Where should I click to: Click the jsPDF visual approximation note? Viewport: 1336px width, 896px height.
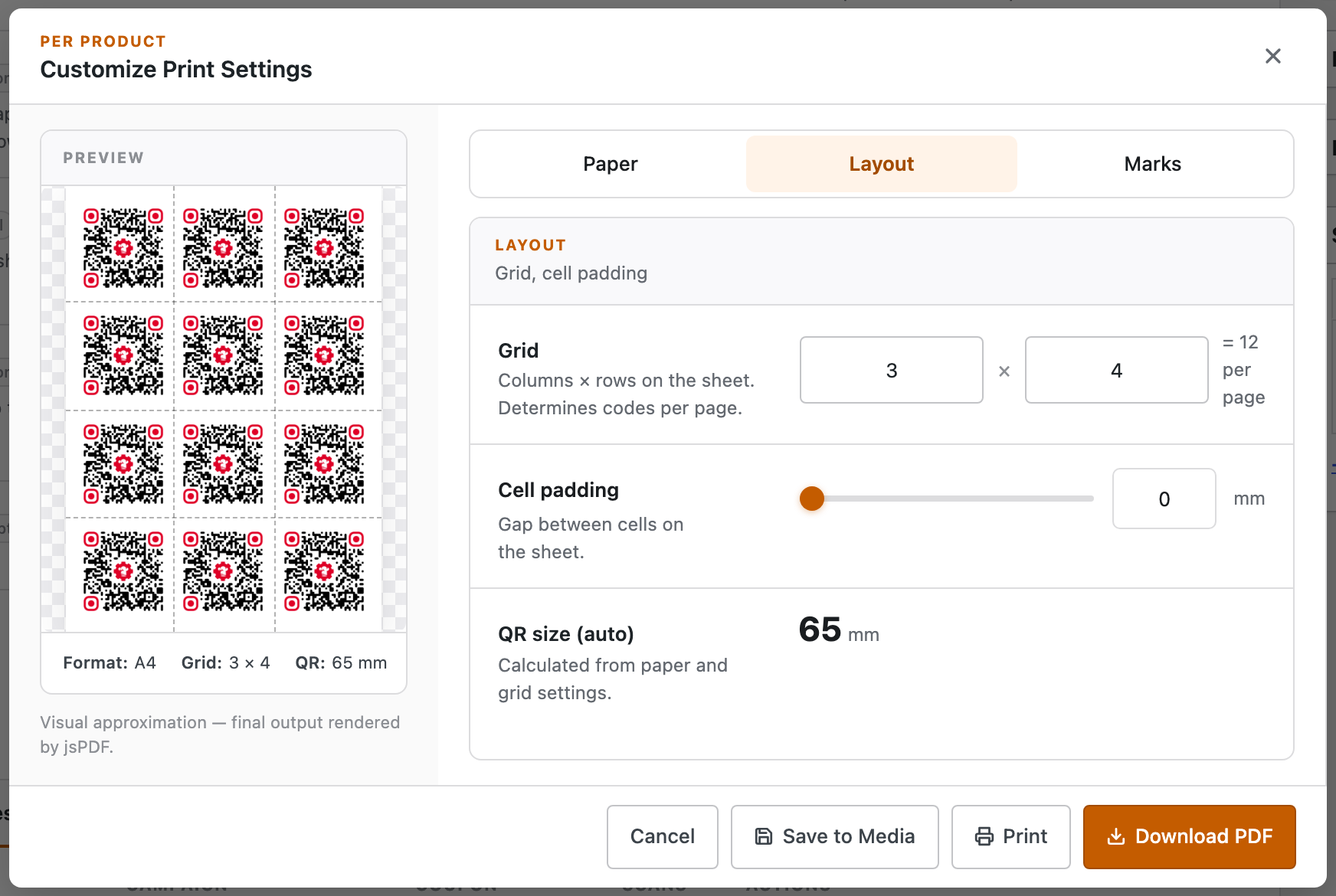tap(221, 734)
